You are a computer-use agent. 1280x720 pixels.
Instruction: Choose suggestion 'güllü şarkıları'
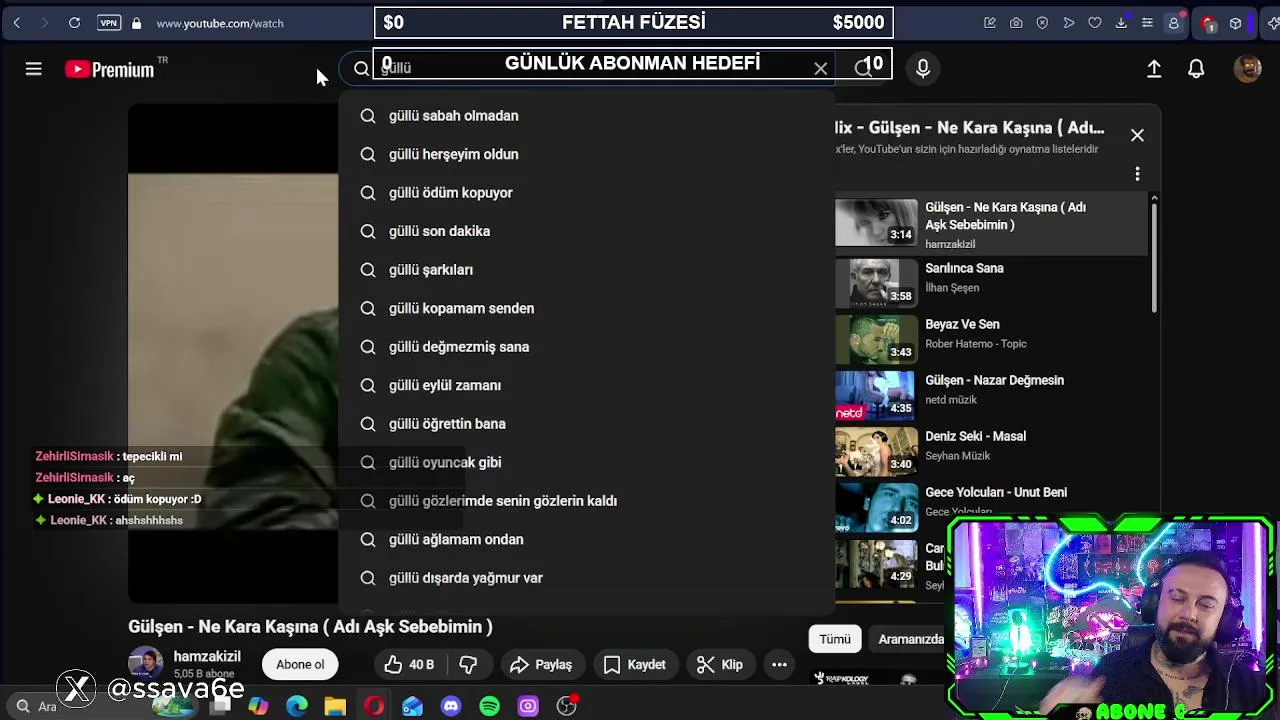click(x=586, y=270)
